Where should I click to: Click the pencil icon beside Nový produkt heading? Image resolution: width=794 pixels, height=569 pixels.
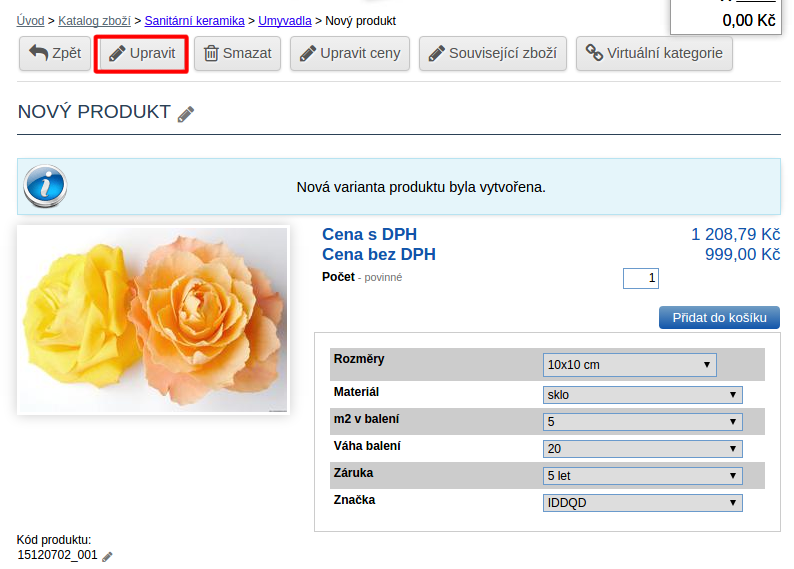(x=186, y=114)
